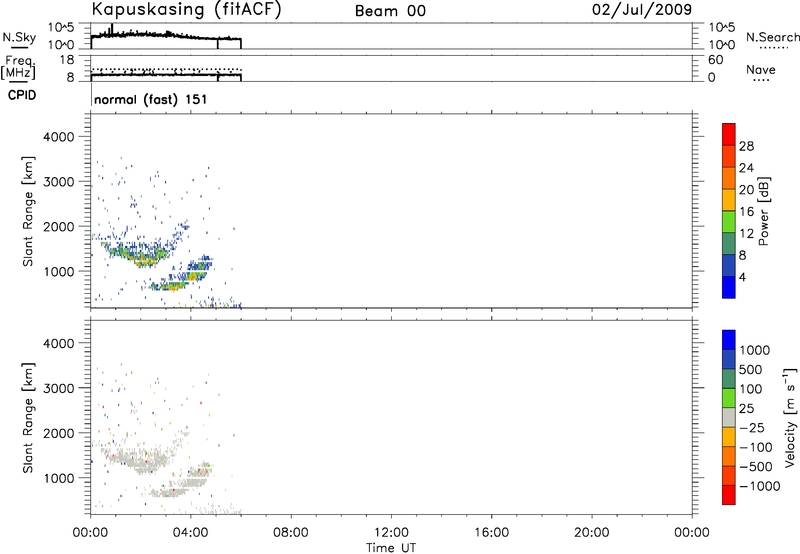Image resolution: width=800 pixels, height=554 pixels.
Task: Click the Power [dB] colorbar label
Action: coord(763,211)
